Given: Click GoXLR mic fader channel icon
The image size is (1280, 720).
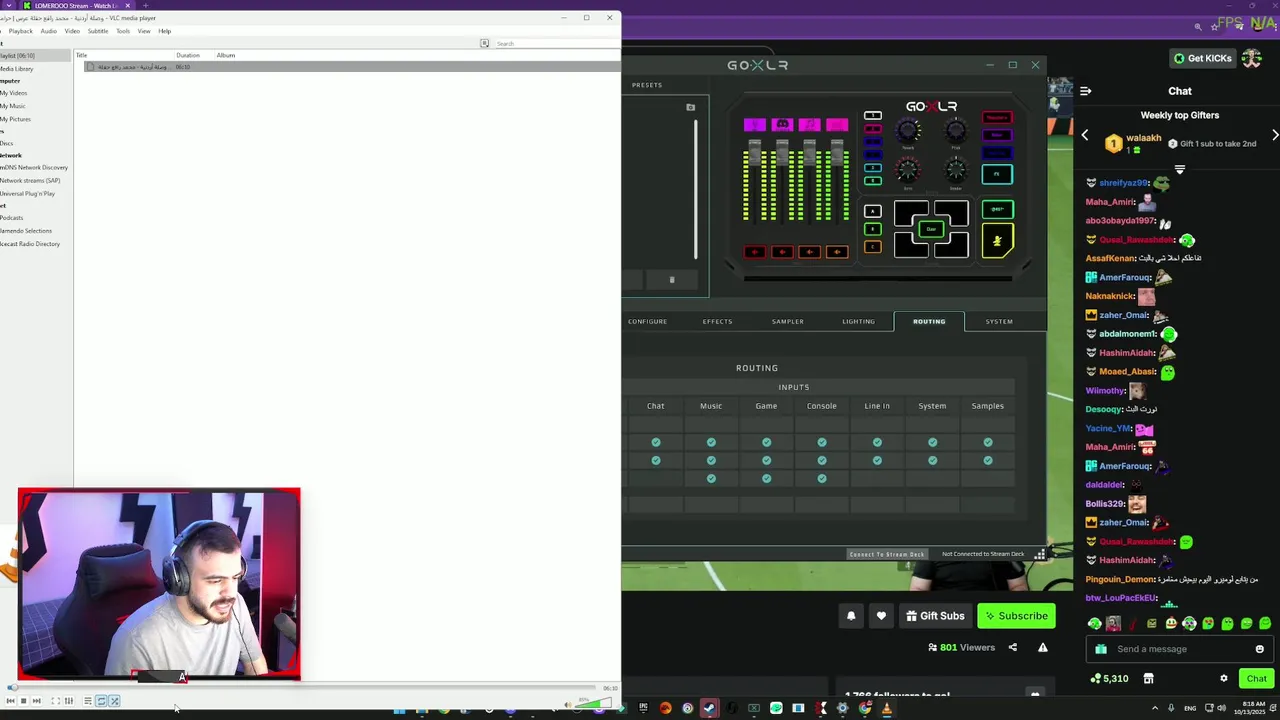Looking at the screenshot, I should tap(755, 125).
